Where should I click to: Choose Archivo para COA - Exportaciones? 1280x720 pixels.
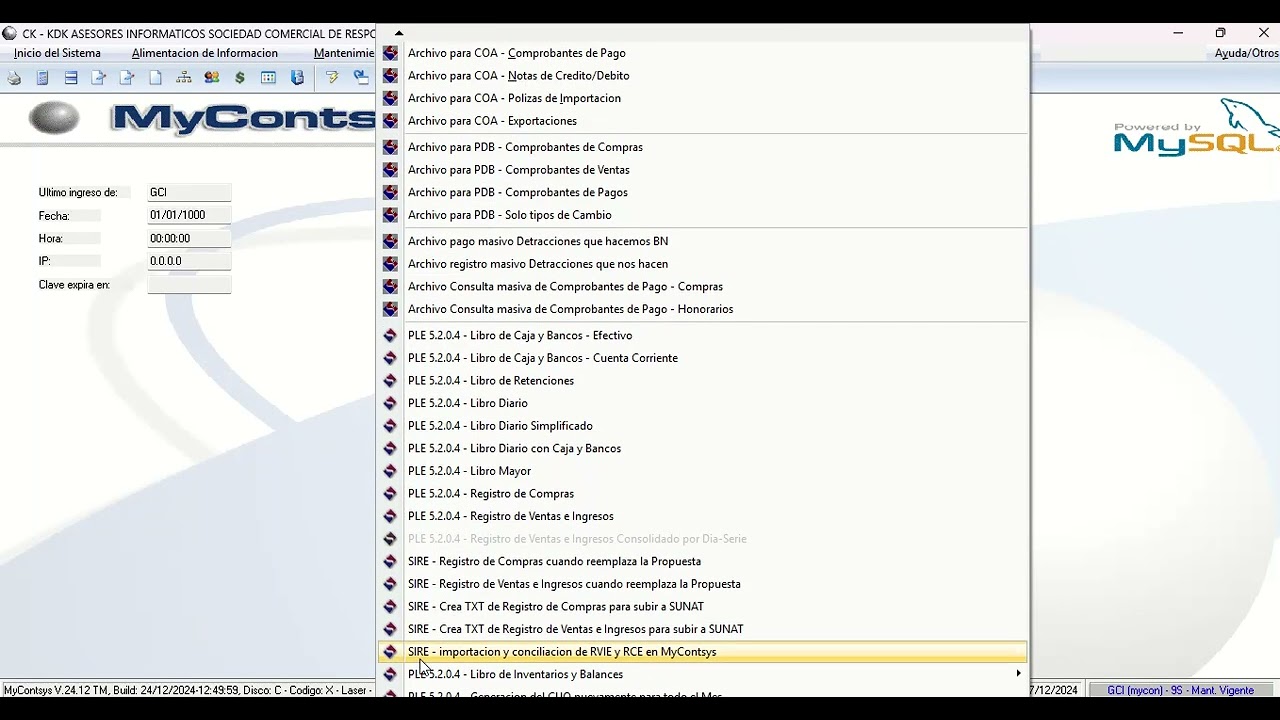[703, 121]
